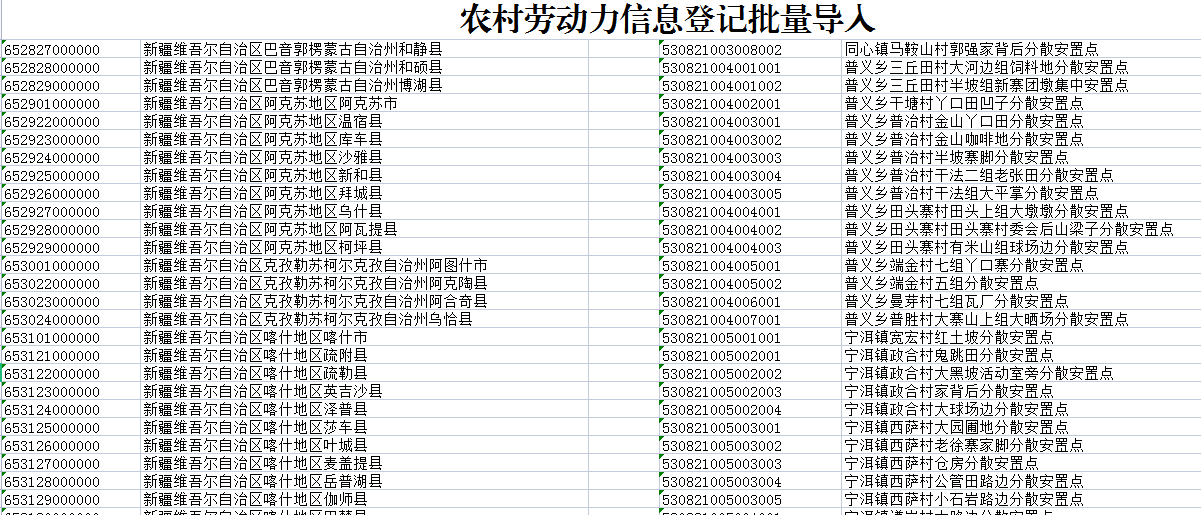Select cell 普义乡瑞金村七组丫口寨分散安置点
The width and height of the screenshot is (1201, 515).
(x=1021, y=266)
